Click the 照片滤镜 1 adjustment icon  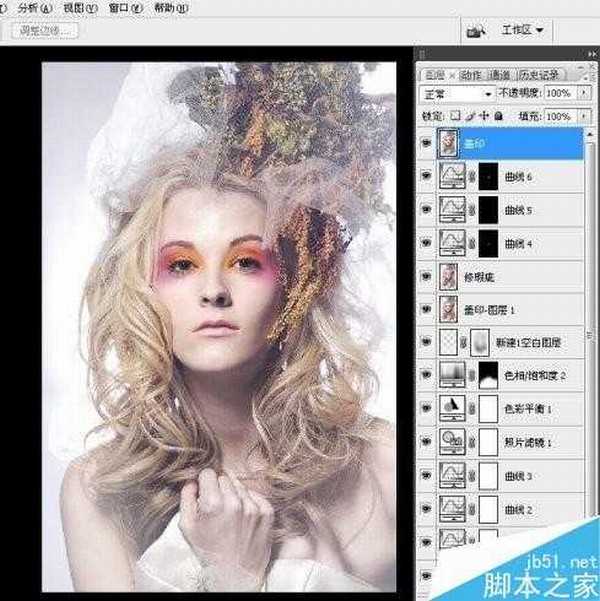(x=451, y=441)
